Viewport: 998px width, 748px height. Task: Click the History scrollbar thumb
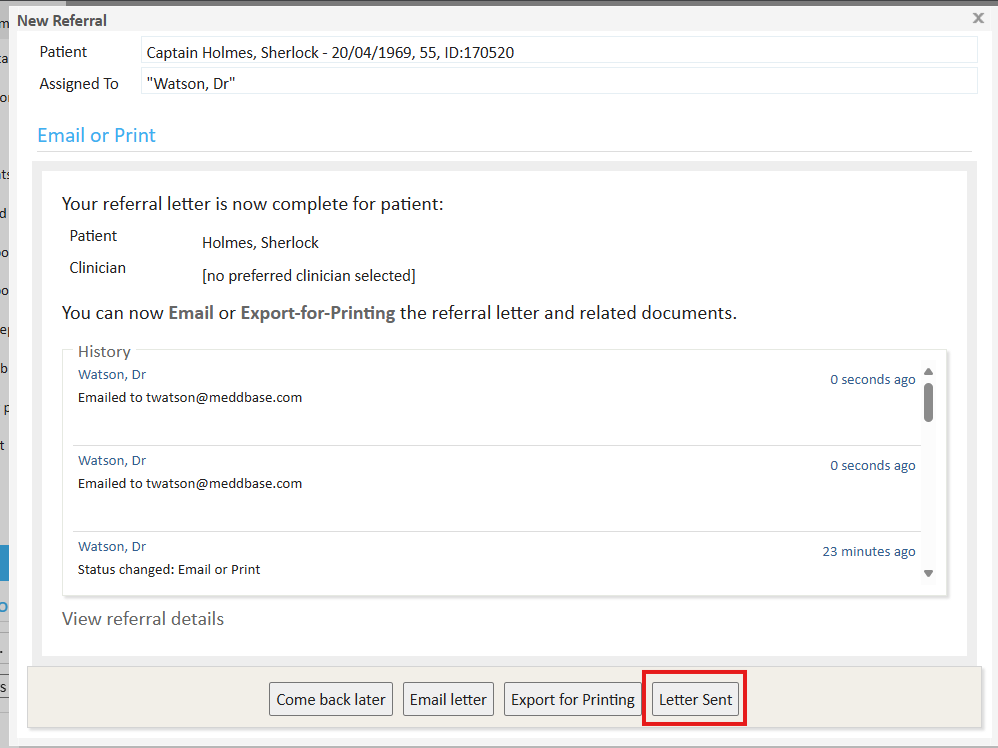(x=928, y=402)
